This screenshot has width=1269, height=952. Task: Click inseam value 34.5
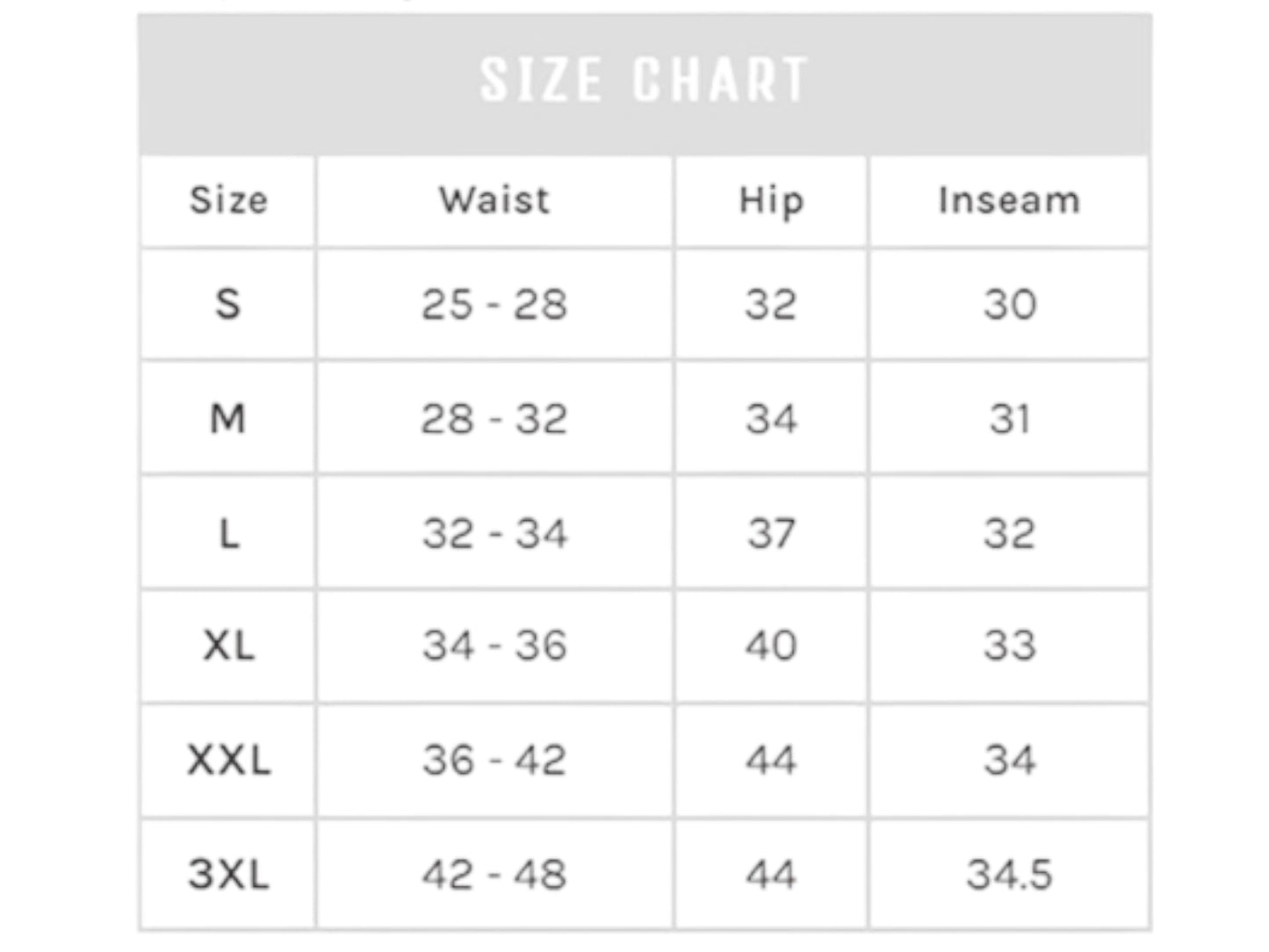tap(1009, 874)
